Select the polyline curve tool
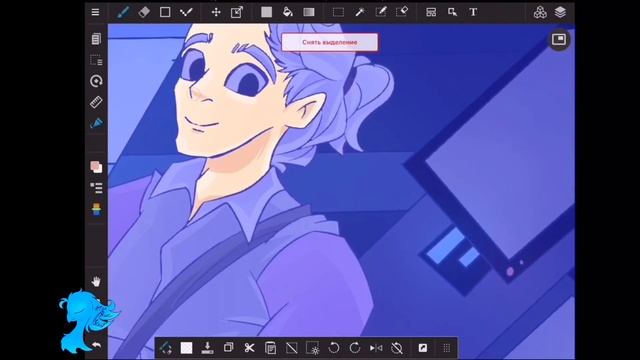640x360 pixels. (x=186, y=12)
